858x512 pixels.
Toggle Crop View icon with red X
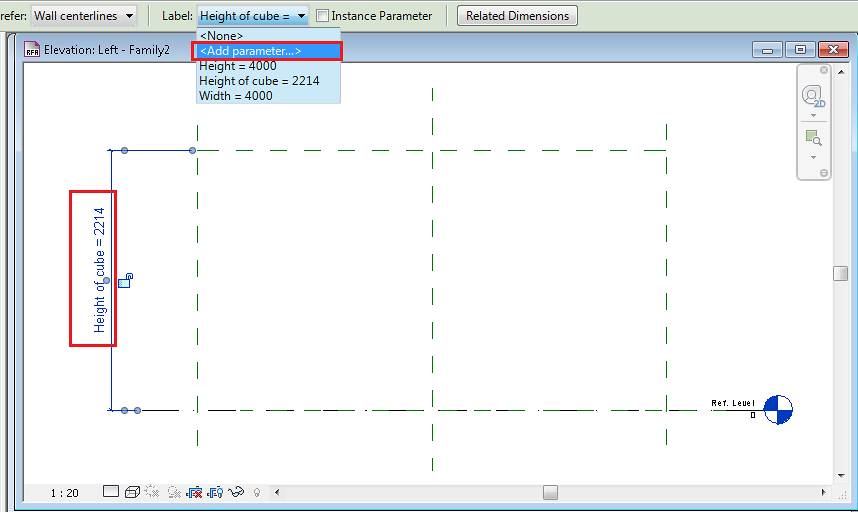coord(194,492)
